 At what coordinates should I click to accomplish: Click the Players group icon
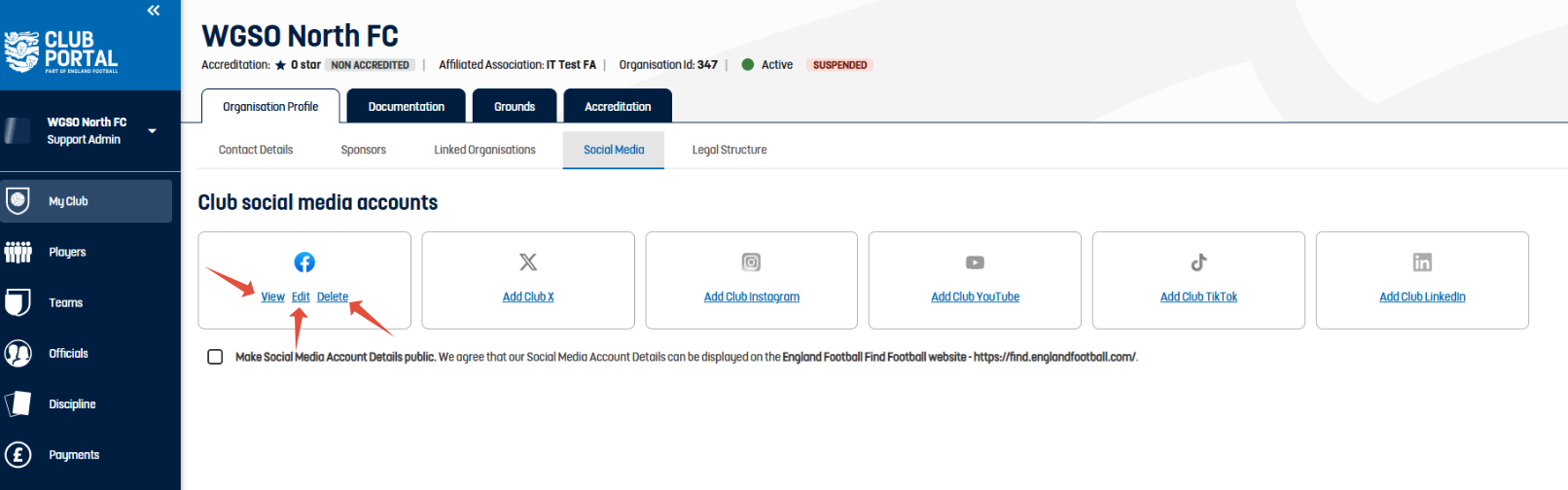[x=18, y=252]
